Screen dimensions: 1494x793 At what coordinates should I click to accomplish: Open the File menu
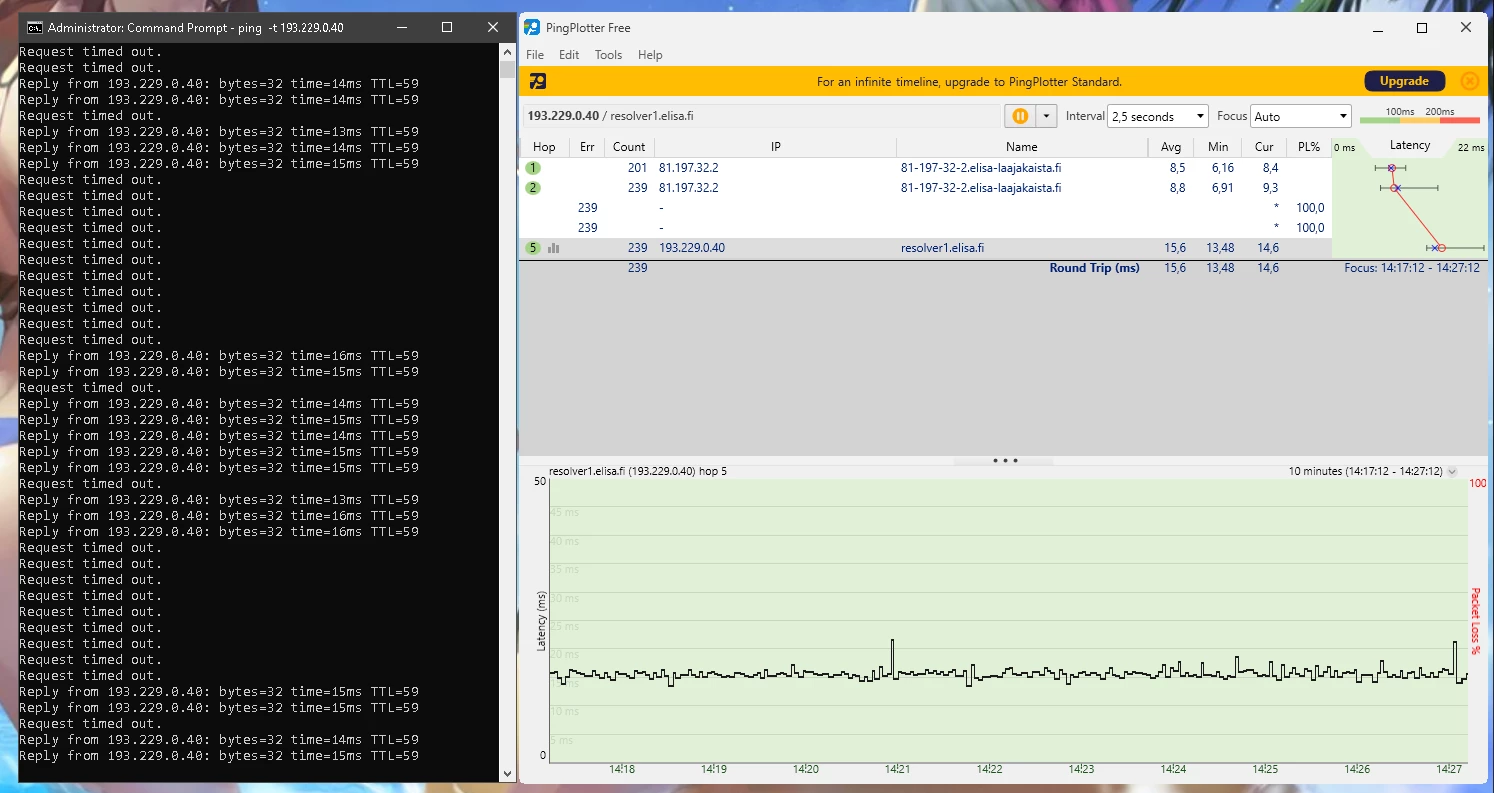point(535,55)
